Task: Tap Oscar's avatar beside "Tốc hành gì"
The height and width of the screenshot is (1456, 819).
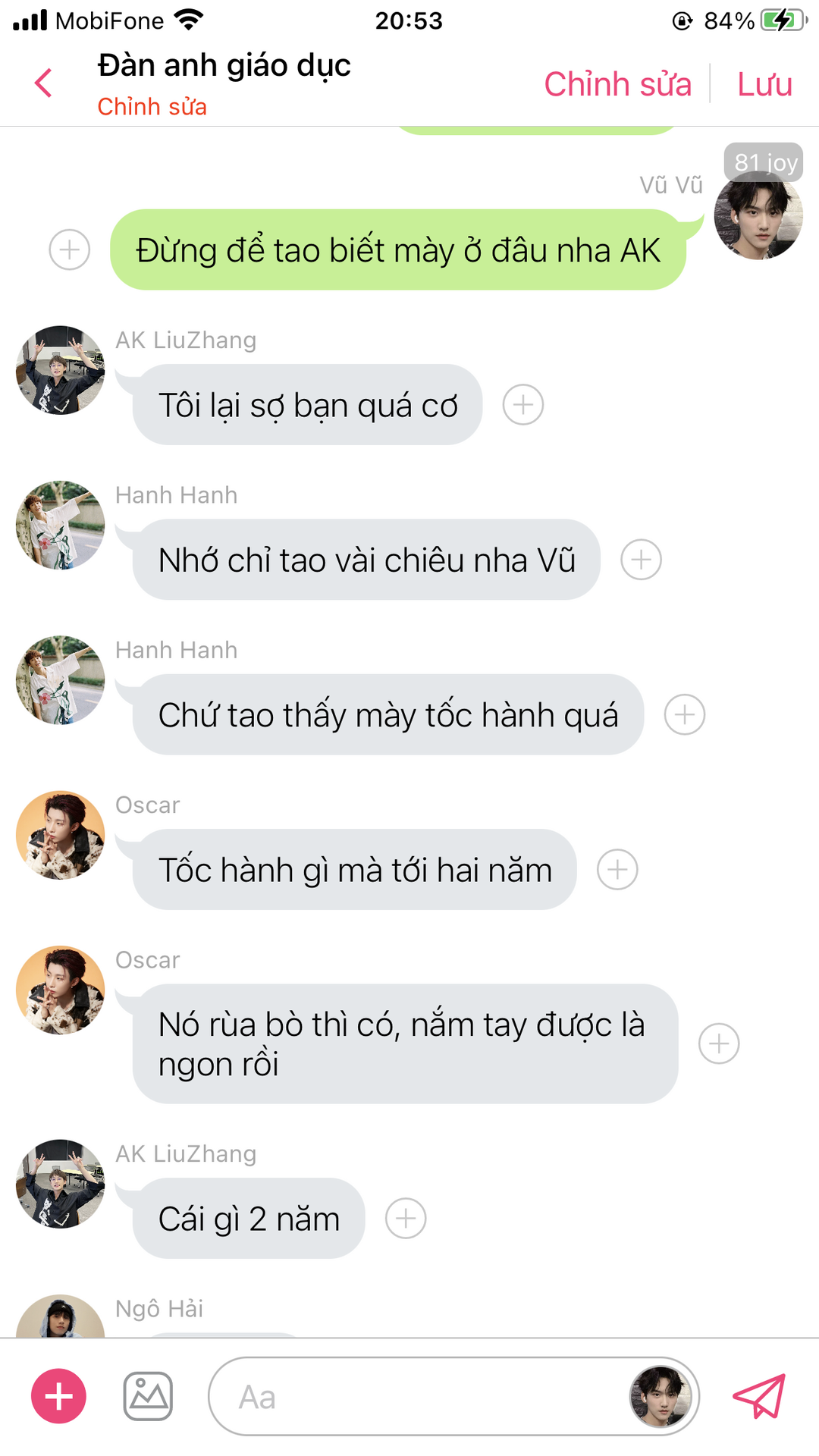Action: click(61, 836)
